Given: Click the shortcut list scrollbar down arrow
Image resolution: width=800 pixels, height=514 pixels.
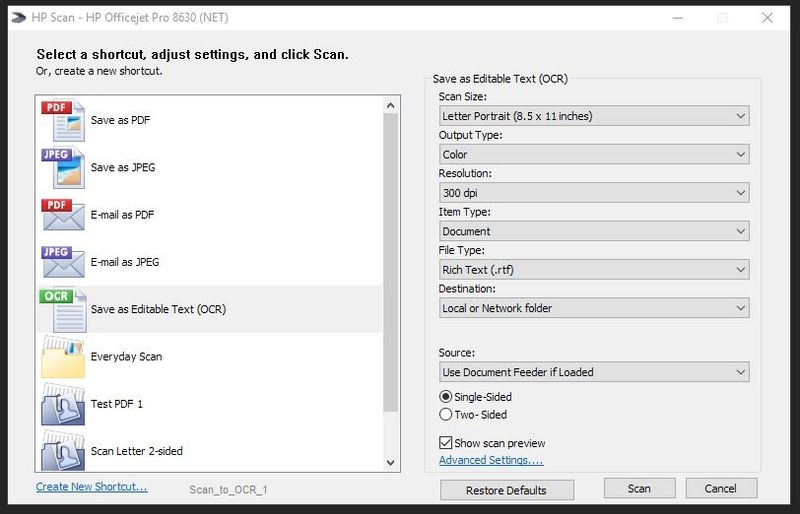Looking at the screenshot, I should pos(391,462).
